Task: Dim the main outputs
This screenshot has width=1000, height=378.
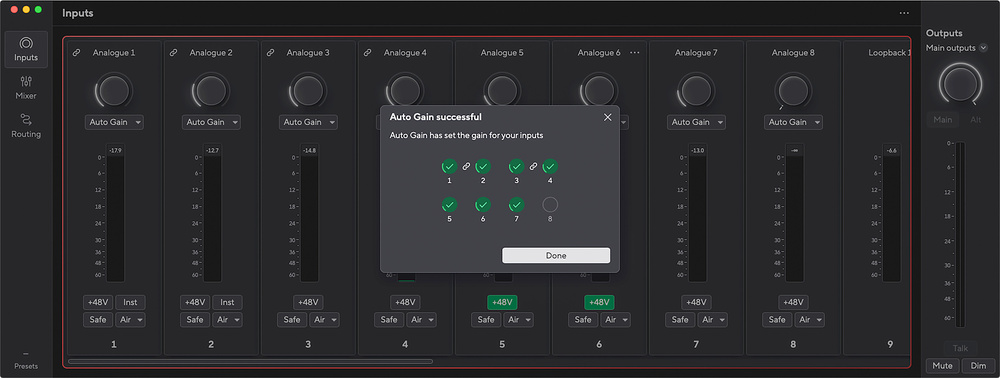Action: (x=978, y=366)
